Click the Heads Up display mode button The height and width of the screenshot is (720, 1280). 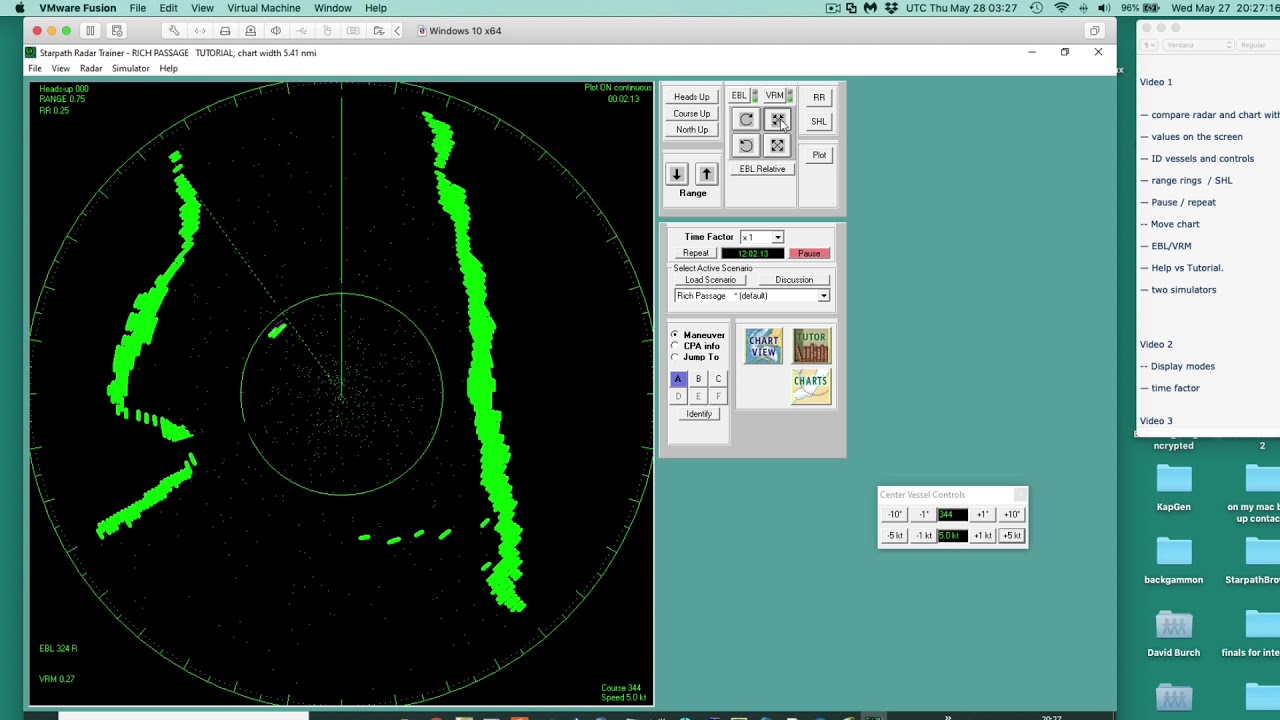click(692, 97)
